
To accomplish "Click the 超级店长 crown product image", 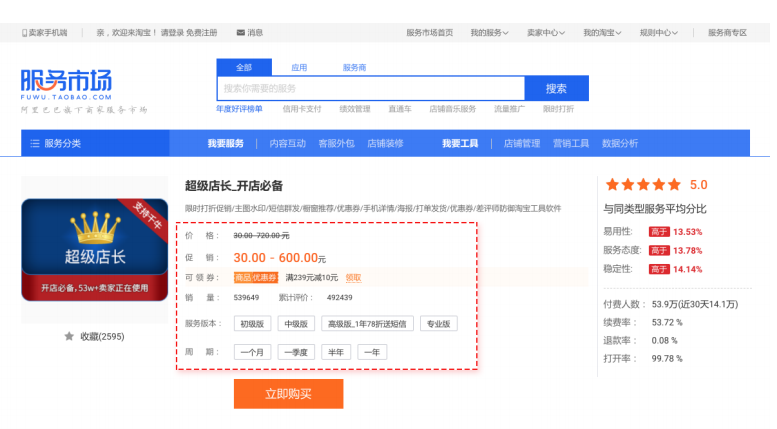I will coord(95,250).
